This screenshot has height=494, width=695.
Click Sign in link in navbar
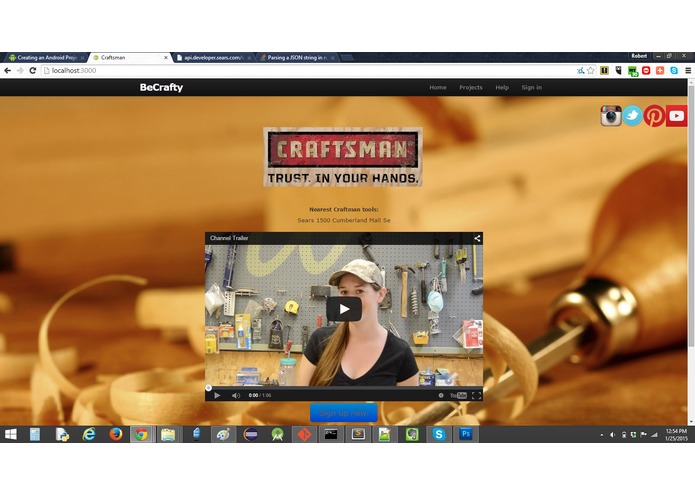(x=531, y=87)
